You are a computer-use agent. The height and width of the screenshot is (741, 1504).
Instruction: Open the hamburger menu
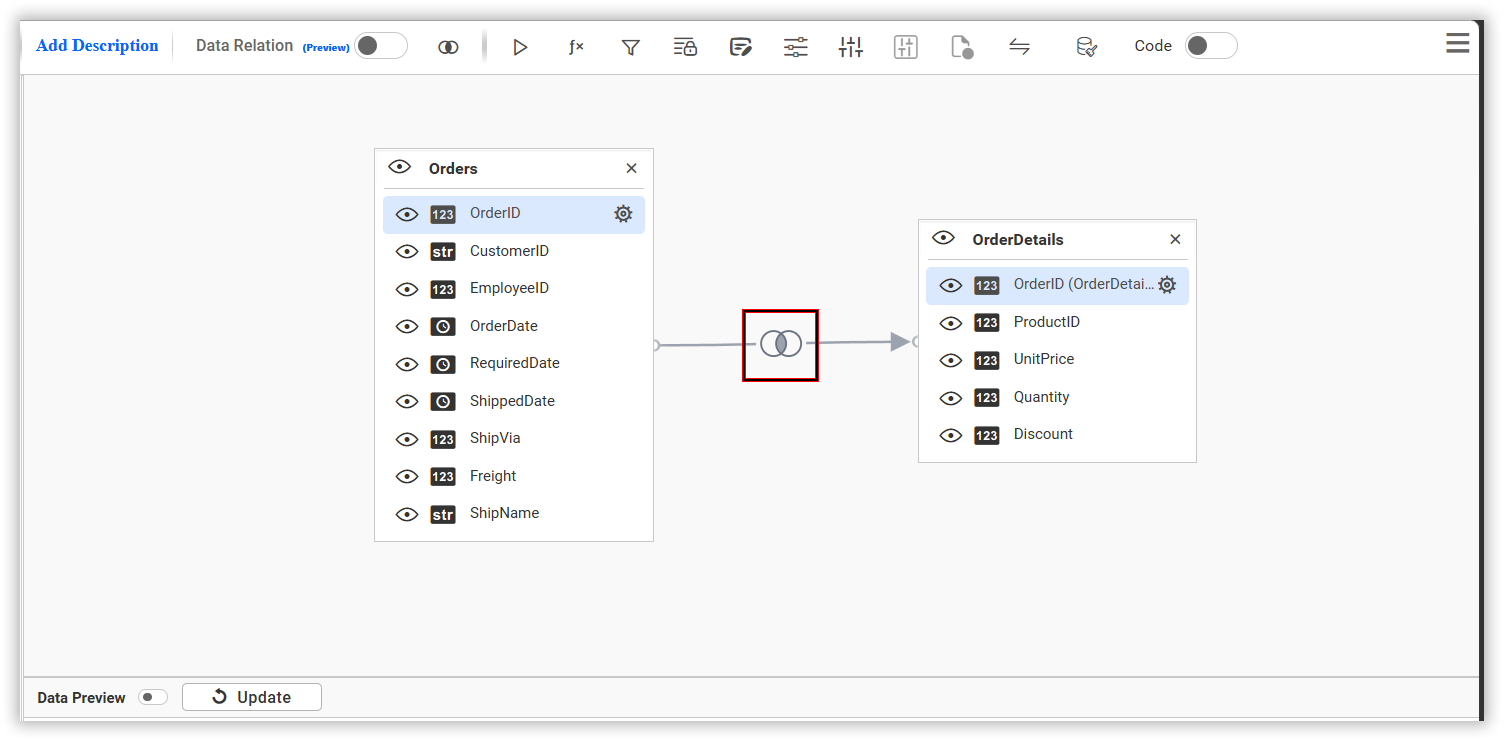coord(1458,43)
